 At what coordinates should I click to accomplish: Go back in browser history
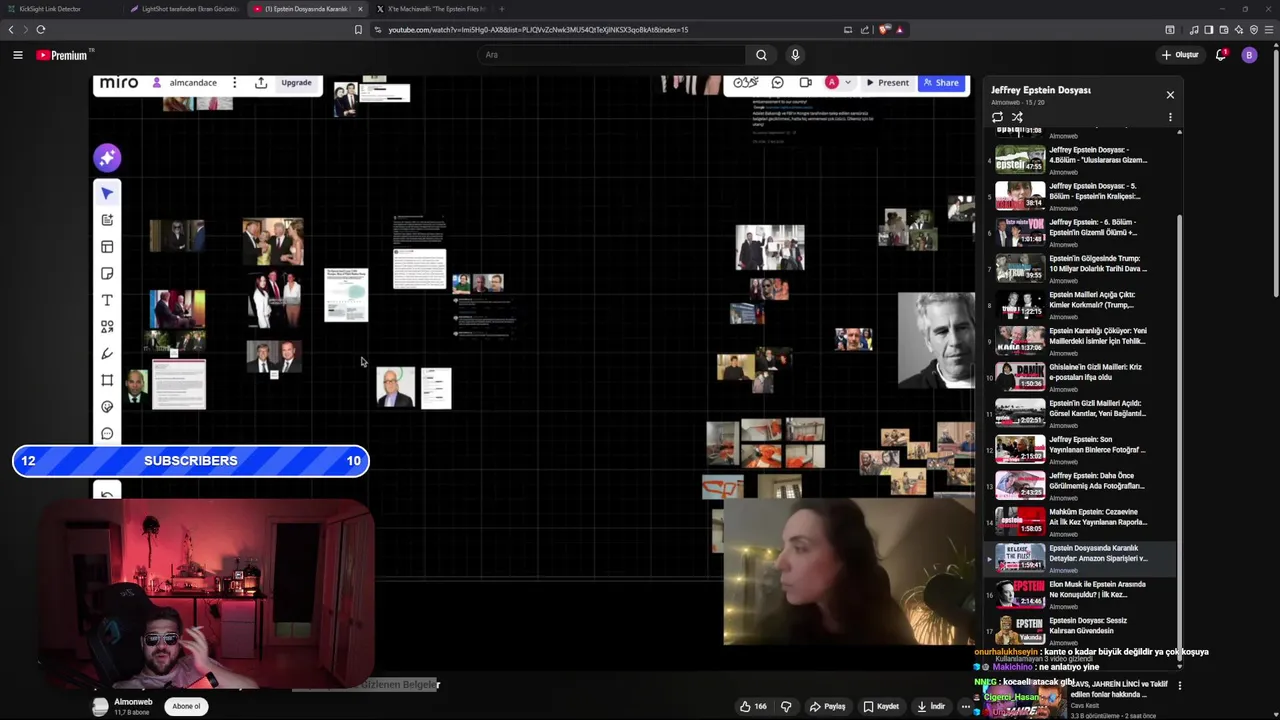pyautogui.click(x=11, y=30)
